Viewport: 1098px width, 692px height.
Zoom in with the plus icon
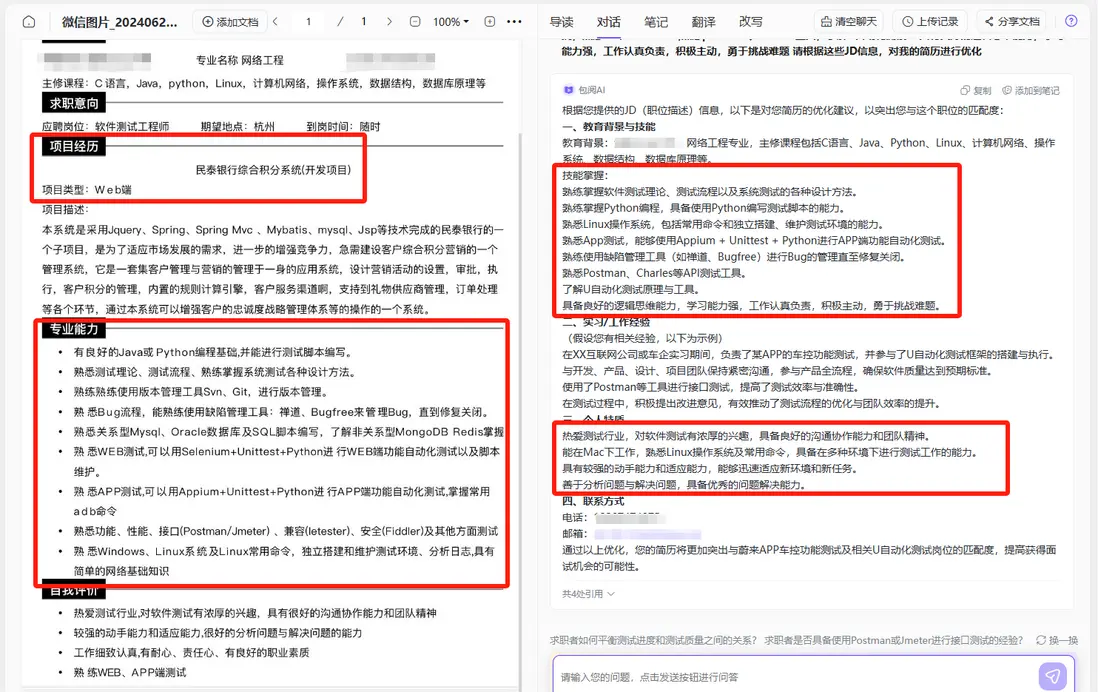point(490,22)
